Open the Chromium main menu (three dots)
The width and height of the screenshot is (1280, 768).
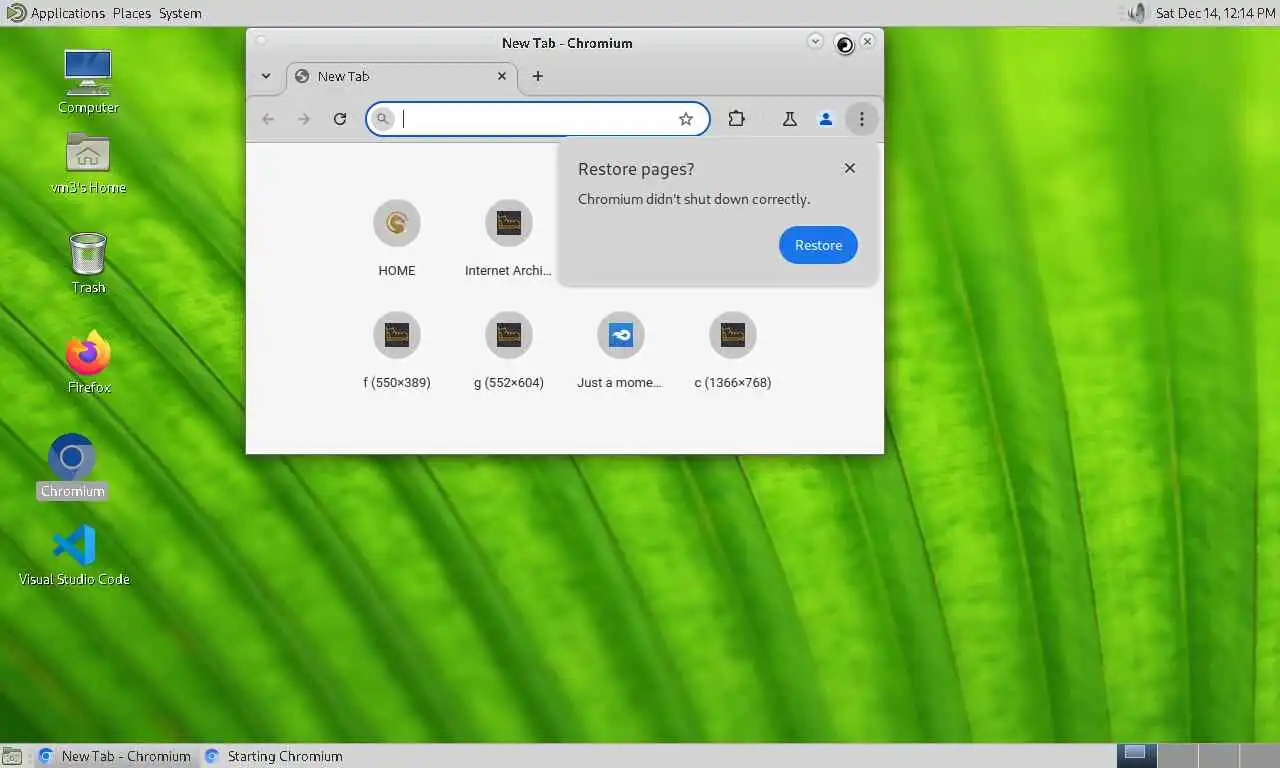coord(861,119)
